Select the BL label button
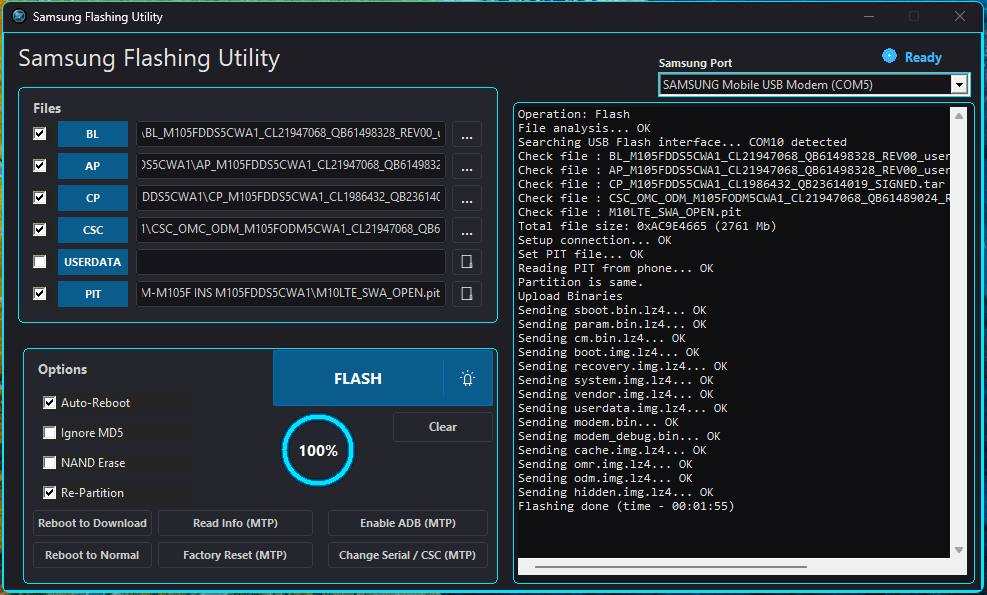 coord(93,134)
